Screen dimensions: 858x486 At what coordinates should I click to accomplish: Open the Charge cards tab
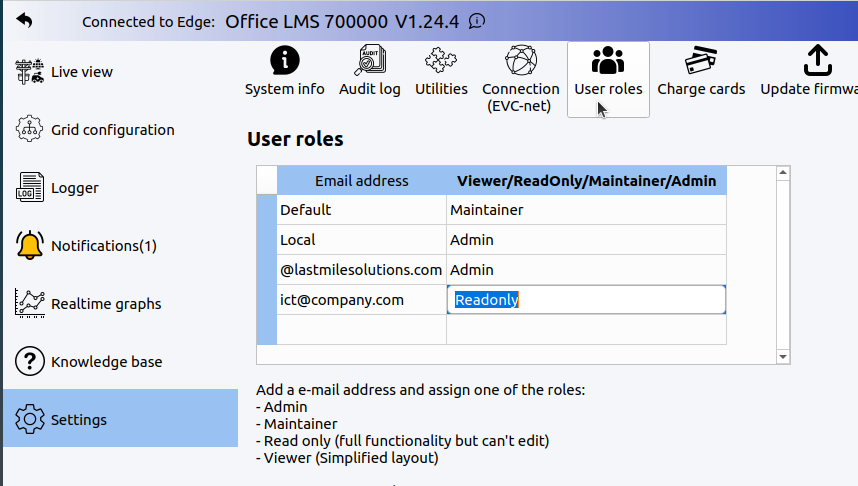point(701,72)
